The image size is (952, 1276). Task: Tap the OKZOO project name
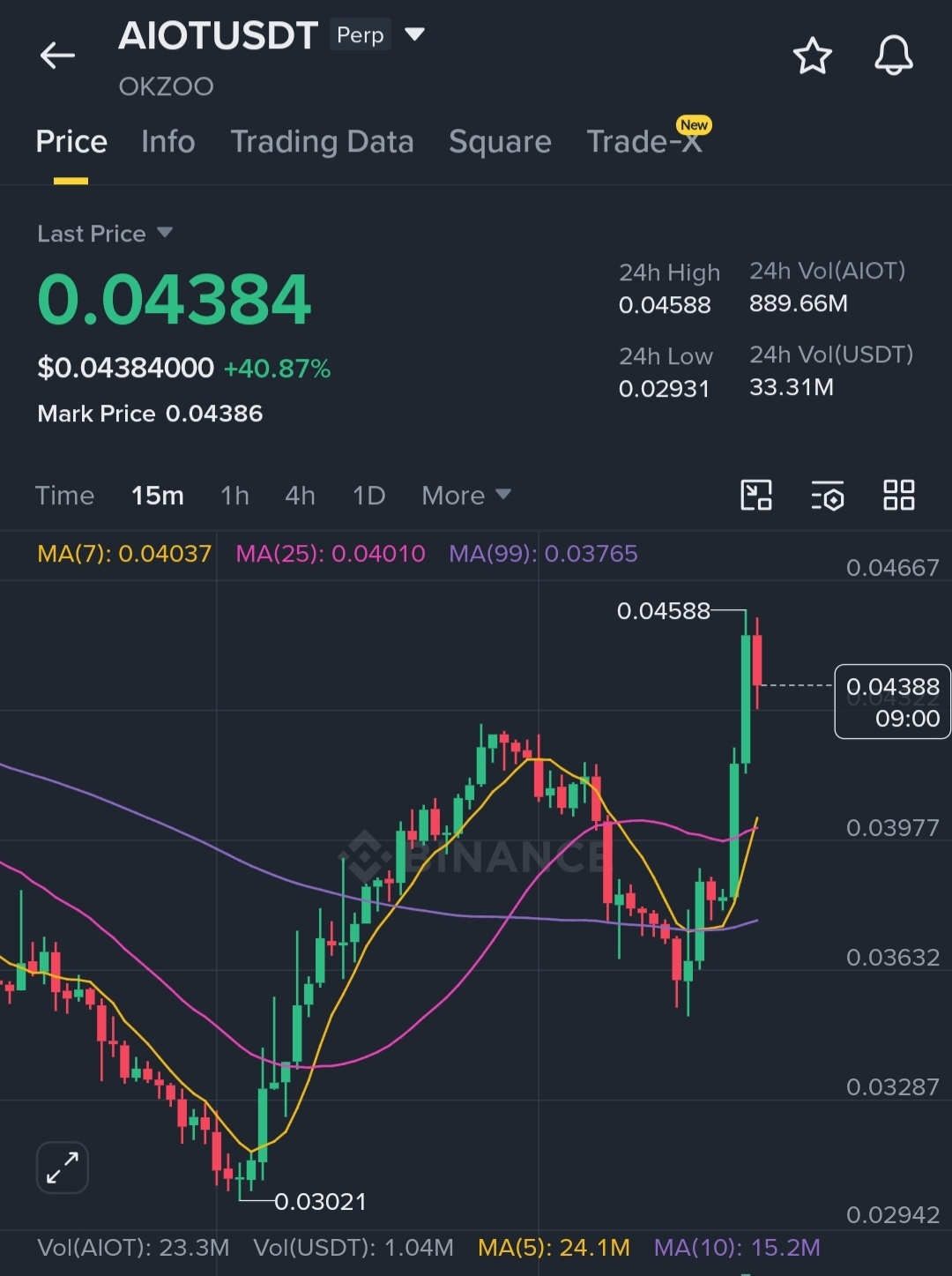pos(166,86)
